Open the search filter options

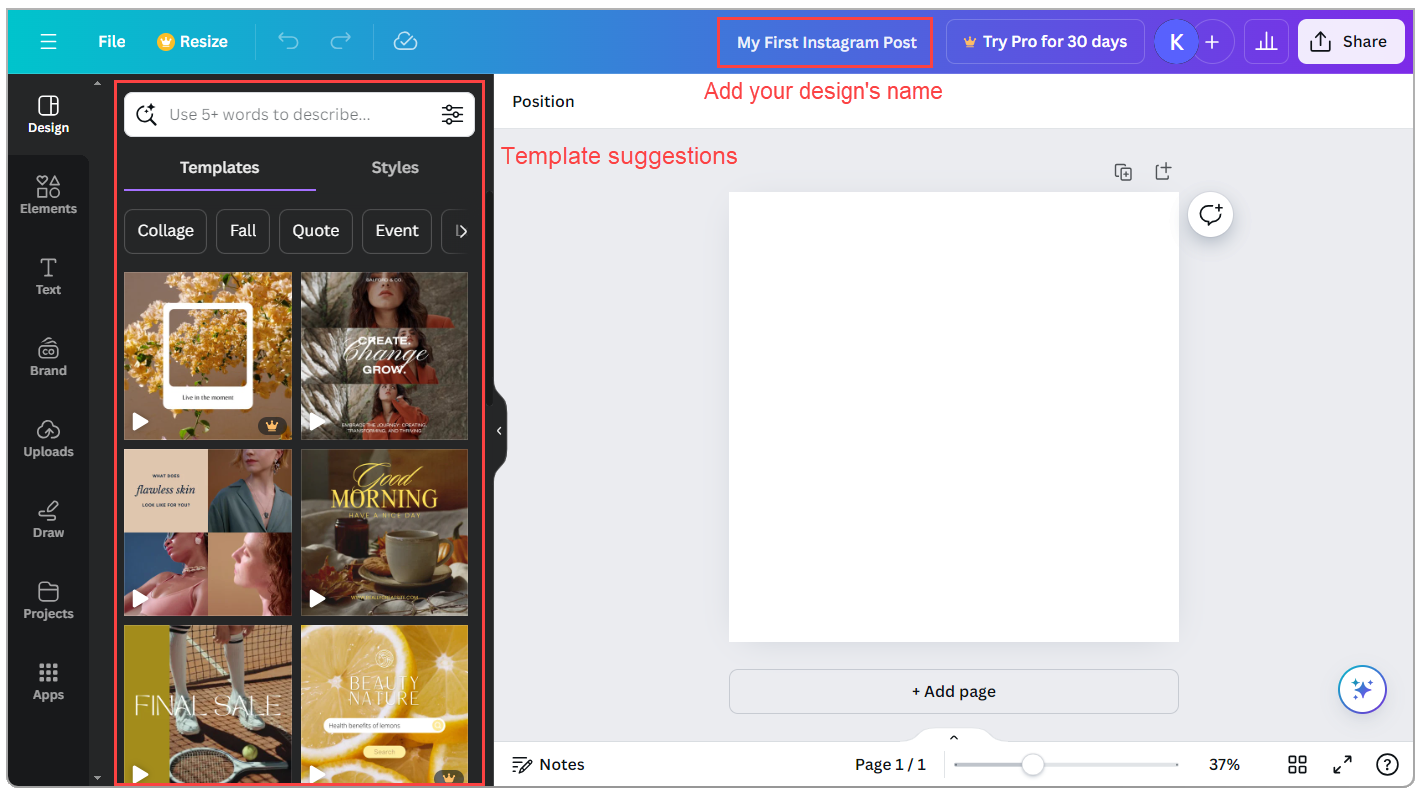[453, 114]
